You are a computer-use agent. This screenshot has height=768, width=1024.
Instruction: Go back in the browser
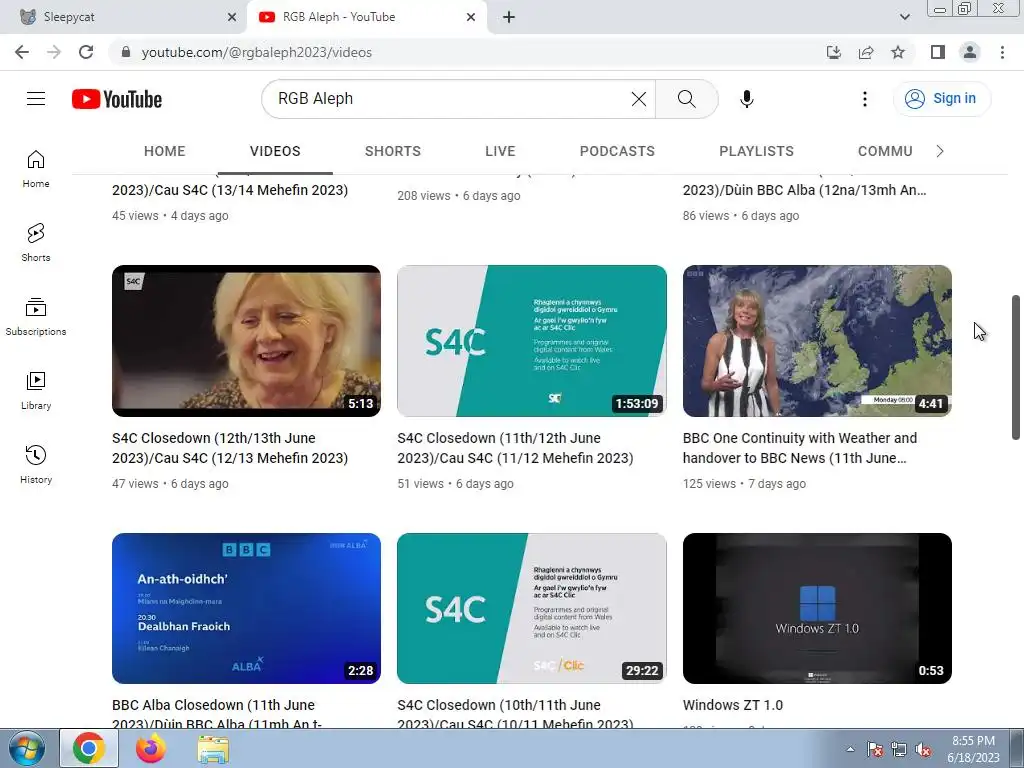22,52
